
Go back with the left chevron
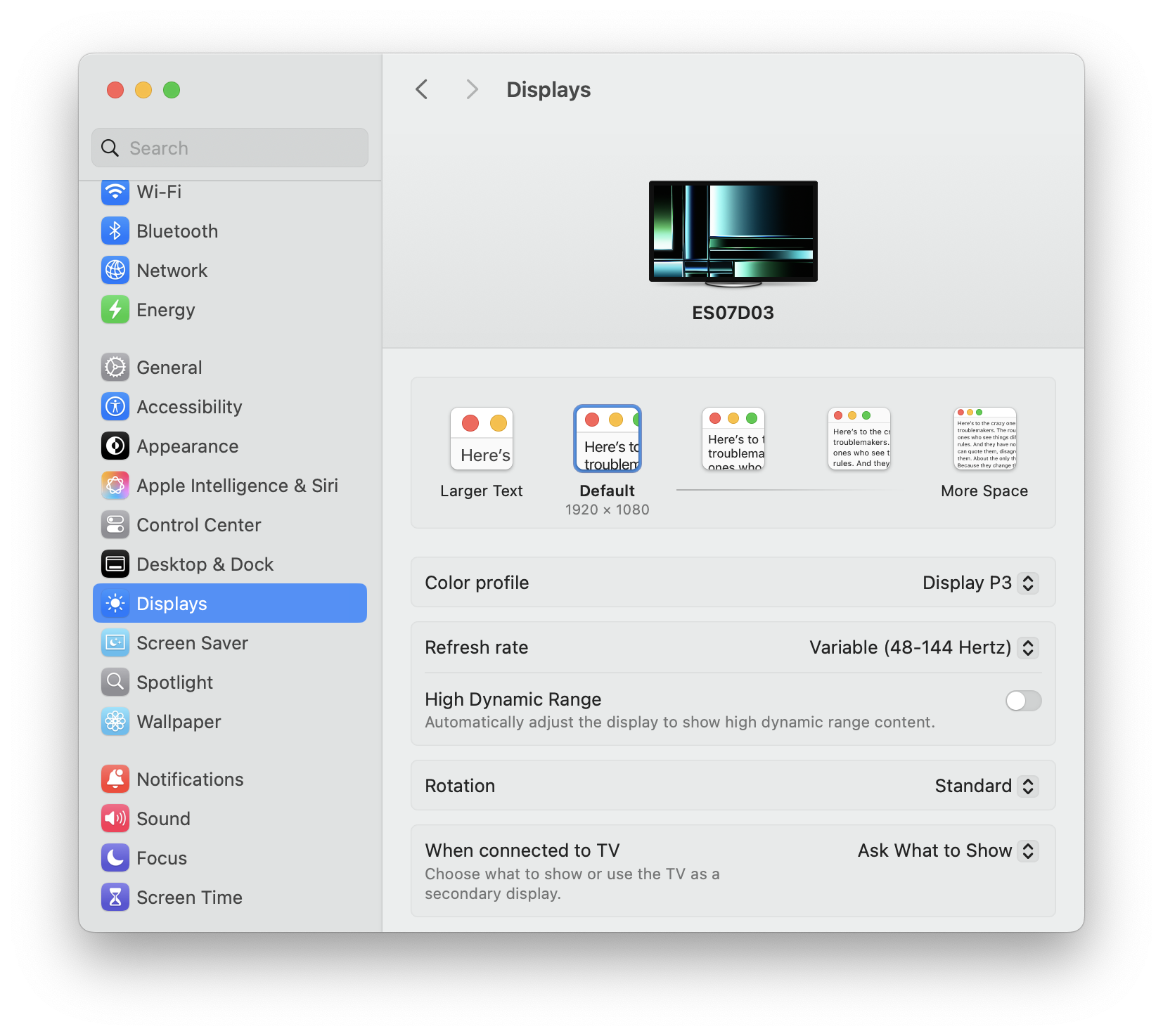tap(422, 89)
